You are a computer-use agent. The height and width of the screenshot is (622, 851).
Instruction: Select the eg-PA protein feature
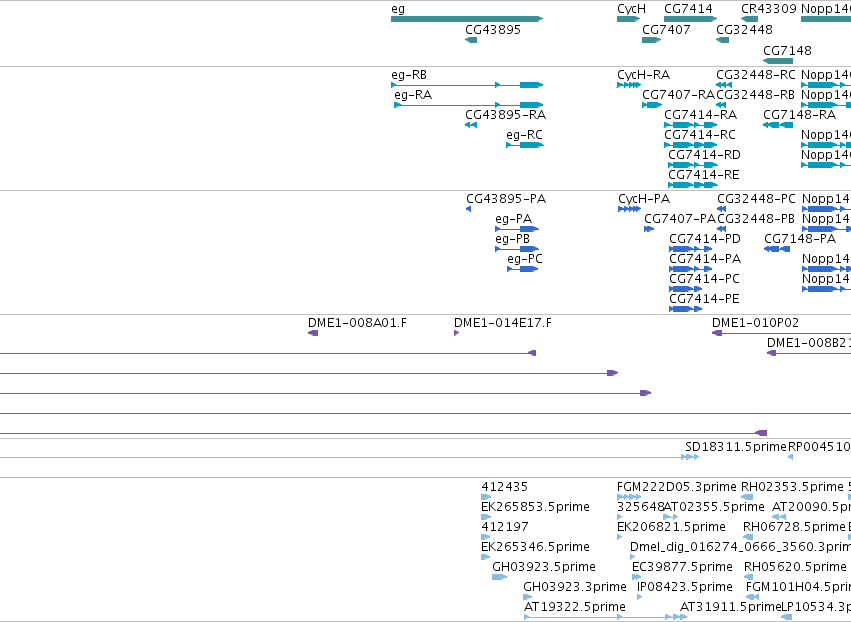click(517, 229)
